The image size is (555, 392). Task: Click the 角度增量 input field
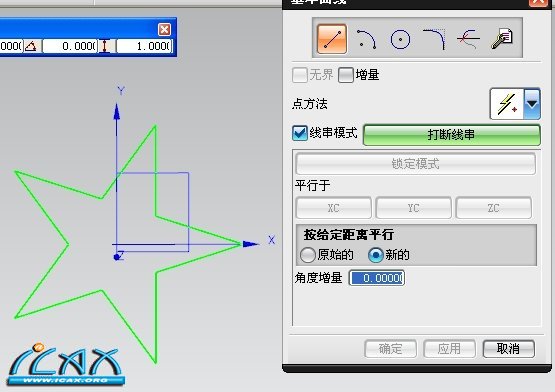(x=377, y=278)
